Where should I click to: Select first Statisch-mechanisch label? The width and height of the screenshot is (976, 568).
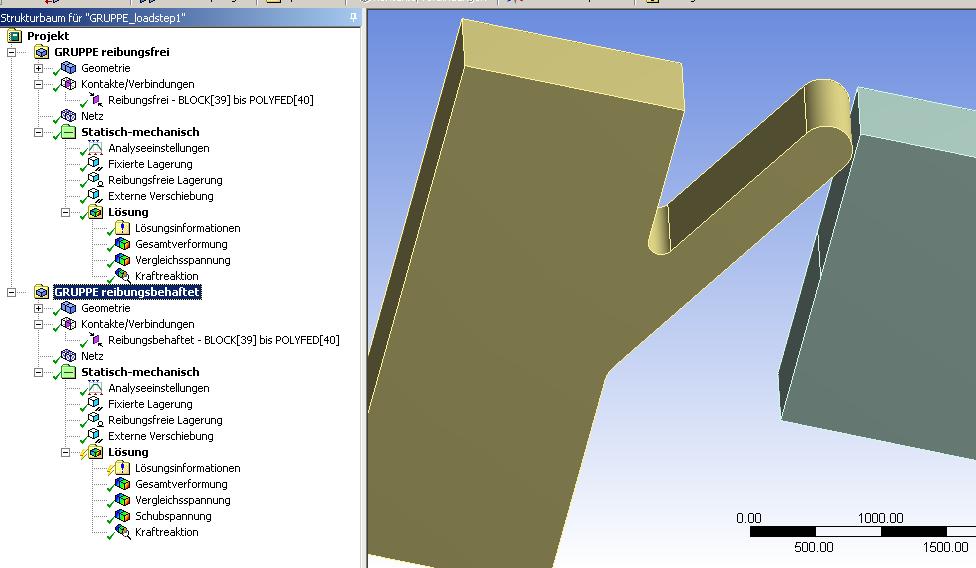pos(140,132)
